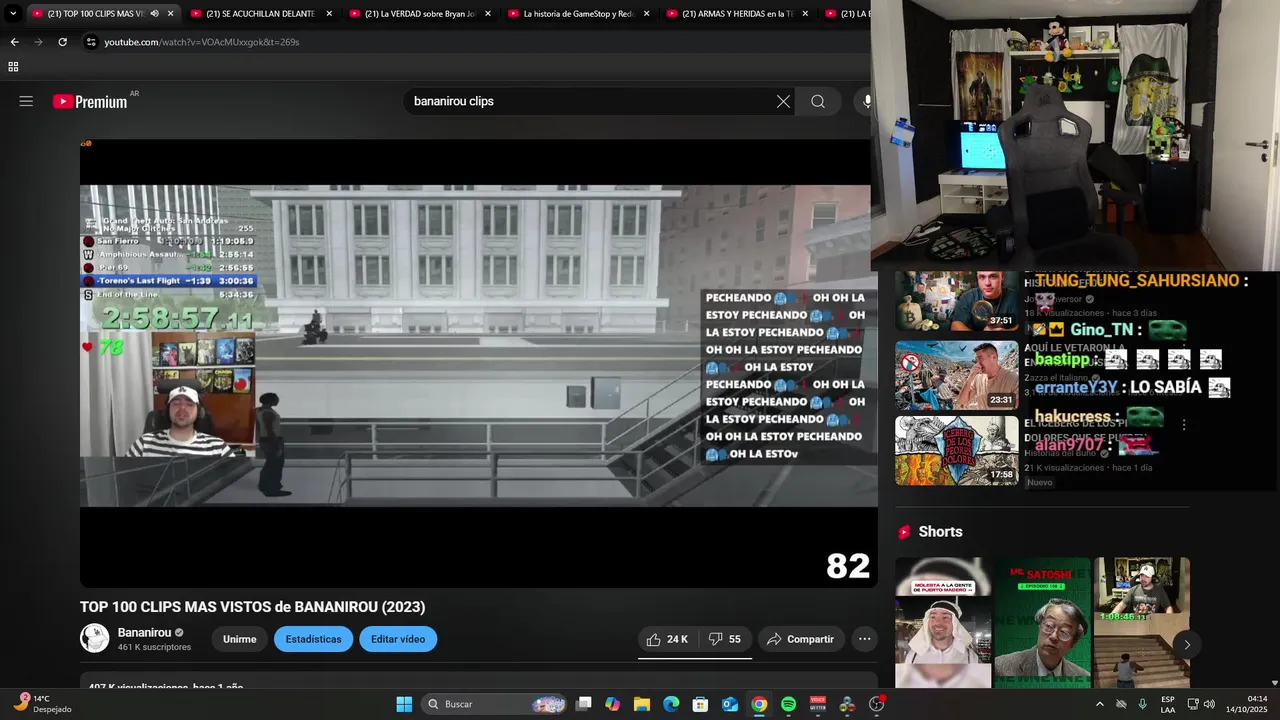Go back in browser history
The height and width of the screenshot is (720, 1280).
point(14,42)
